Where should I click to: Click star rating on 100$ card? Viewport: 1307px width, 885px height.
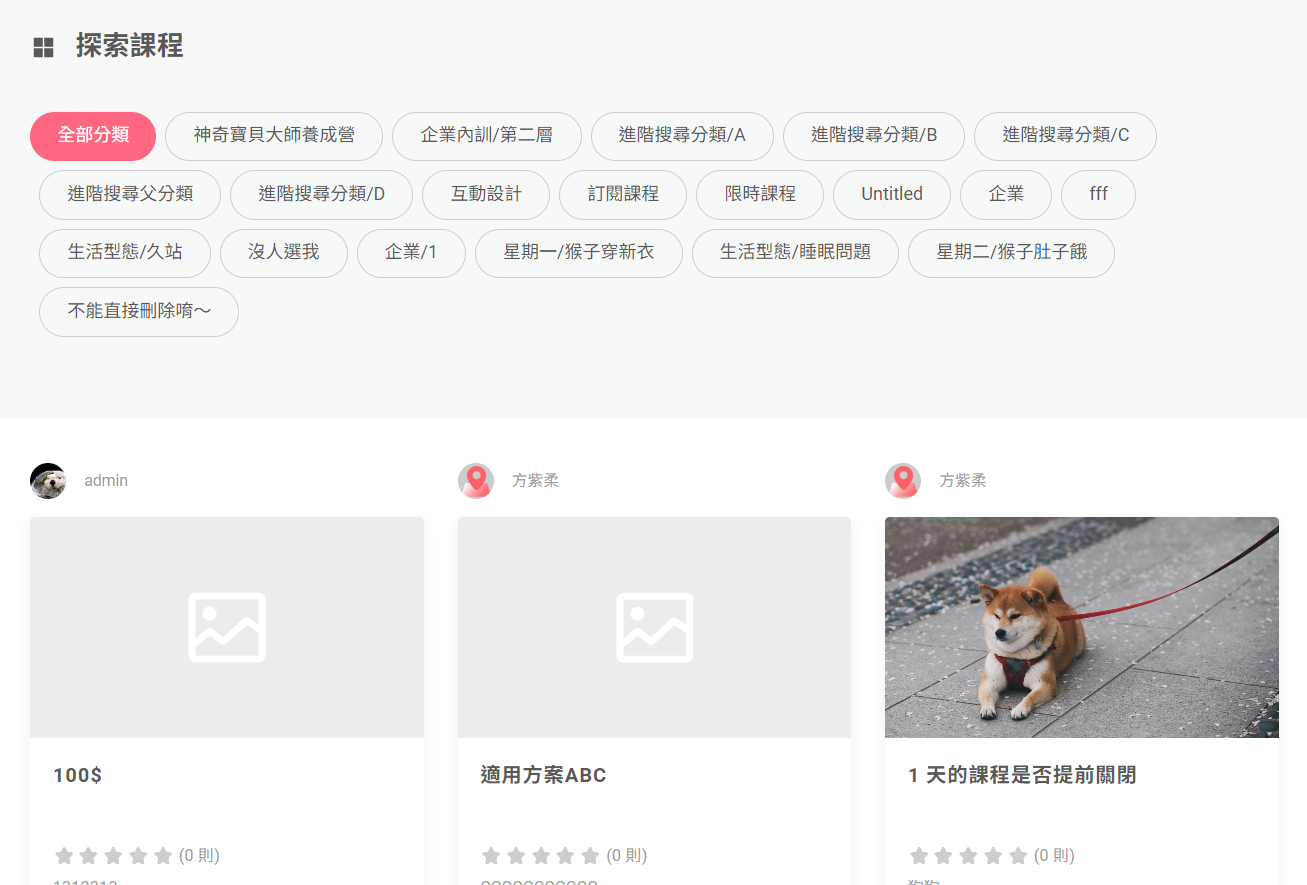(x=114, y=856)
